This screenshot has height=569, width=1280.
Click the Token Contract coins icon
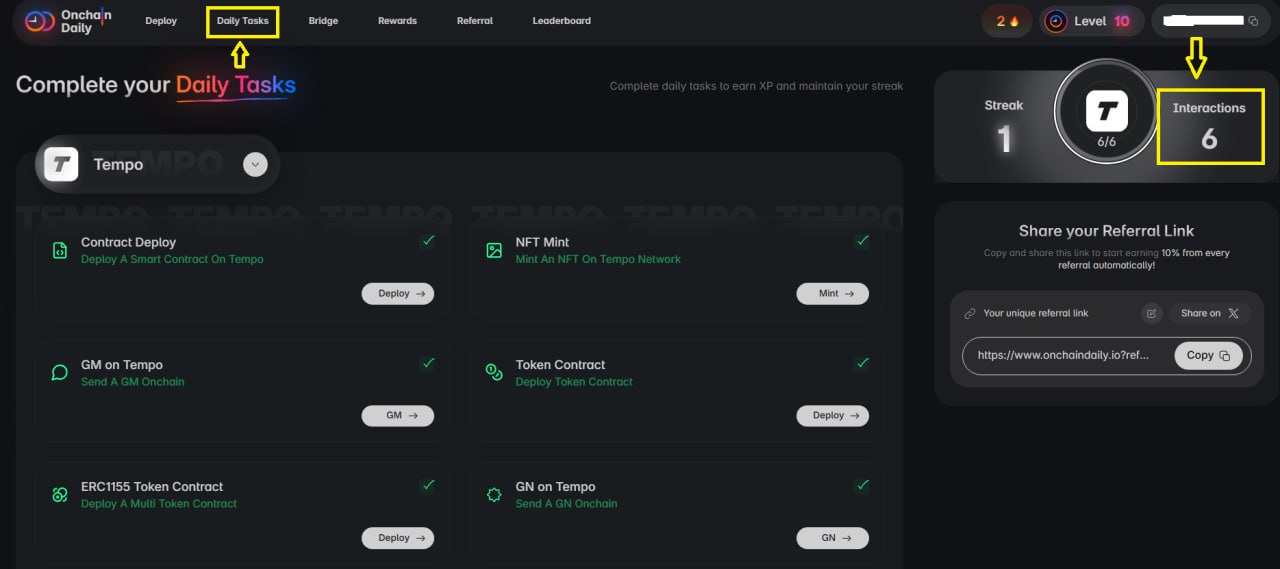point(494,372)
